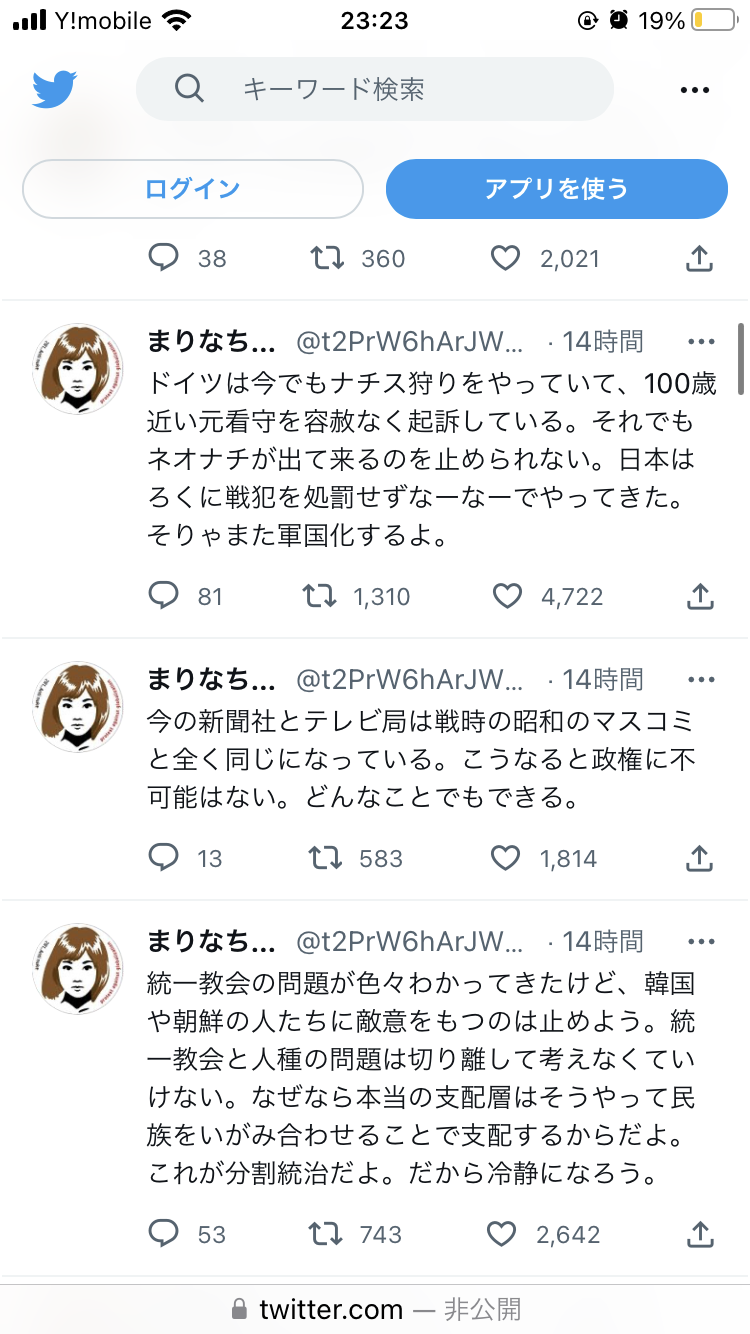Open more options on the 新聞社 tweet
Screen dimensions: 750x1334
(x=702, y=680)
